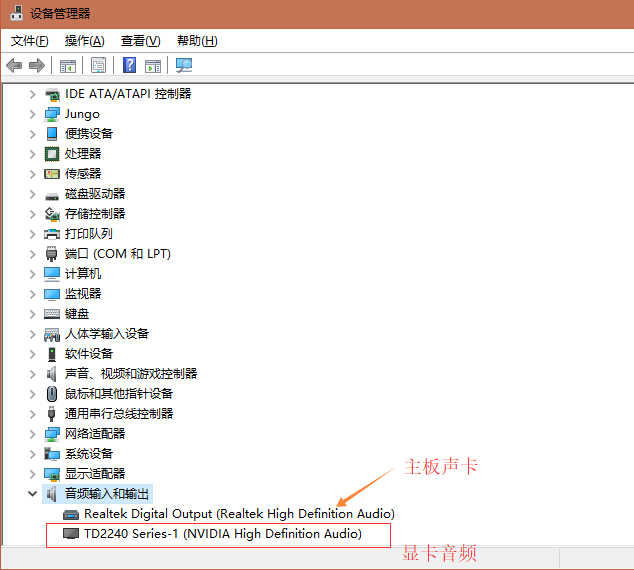Click the Back arrow toolbar icon
634x570 pixels.
(x=14, y=65)
